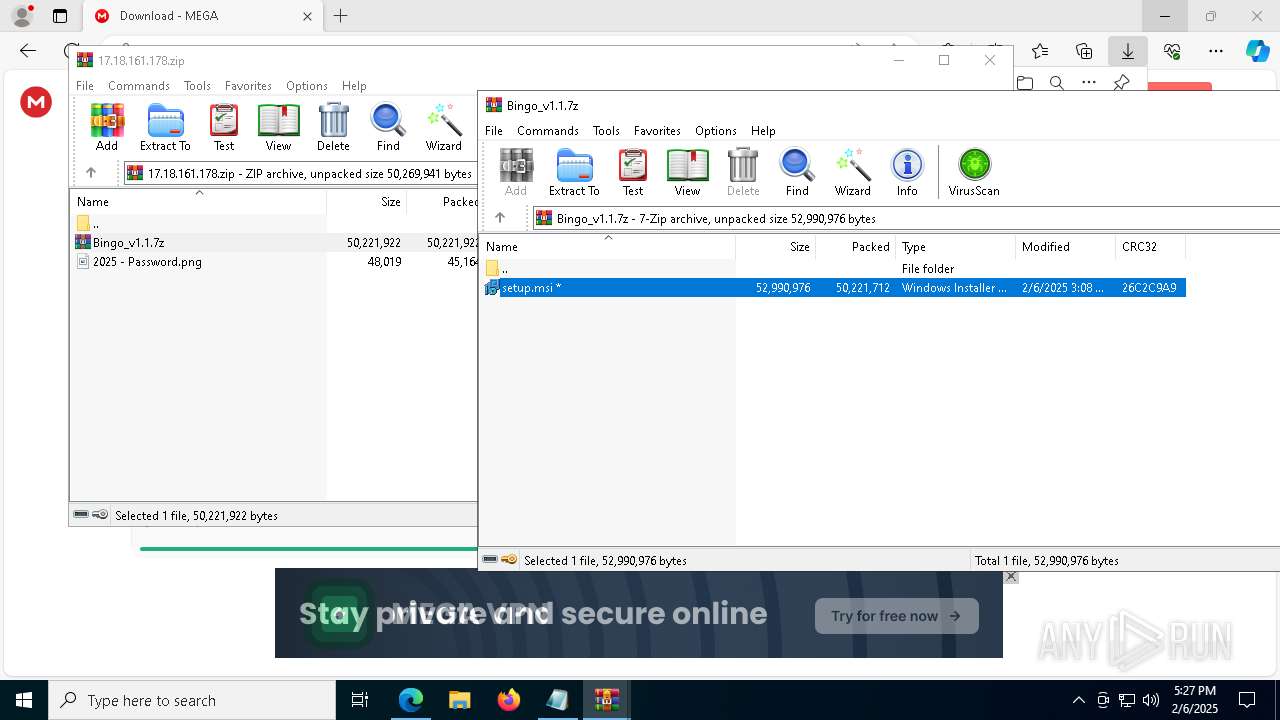Open Edge Collections icon
The image size is (1280, 720).
click(1084, 51)
